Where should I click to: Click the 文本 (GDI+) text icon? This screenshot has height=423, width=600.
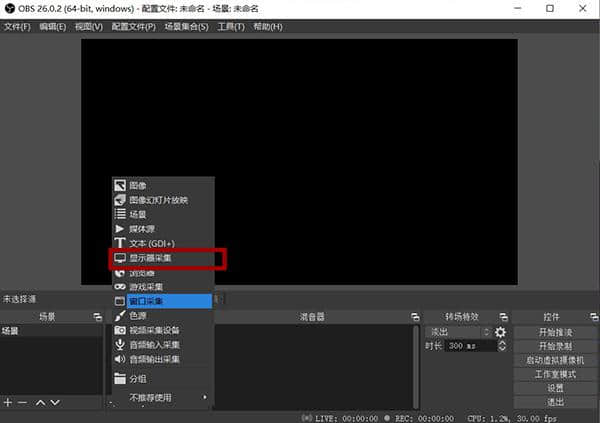119,243
